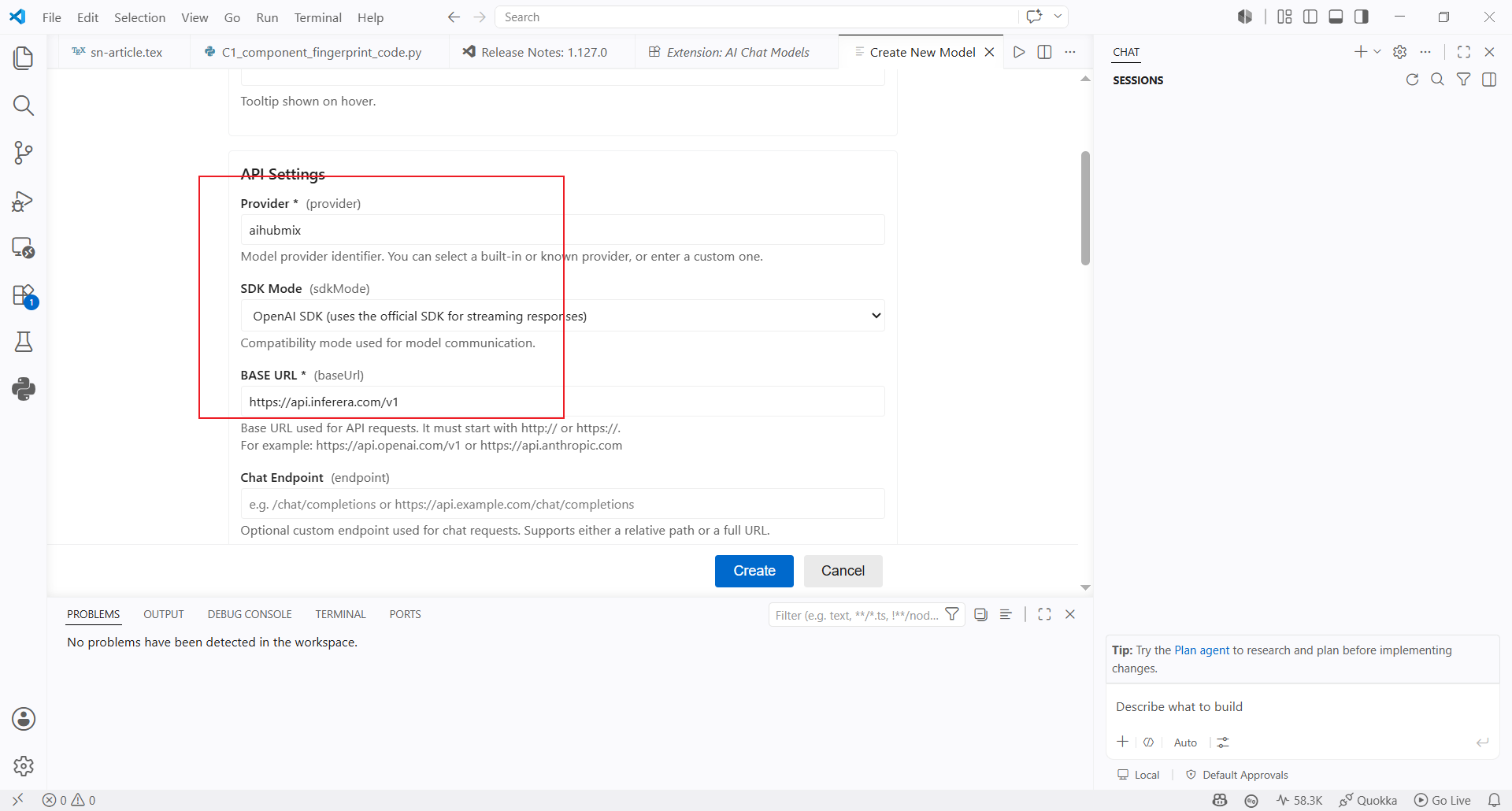Follow the Plan agent link in tip
The height and width of the screenshot is (811, 1512).
(1202, 650)
